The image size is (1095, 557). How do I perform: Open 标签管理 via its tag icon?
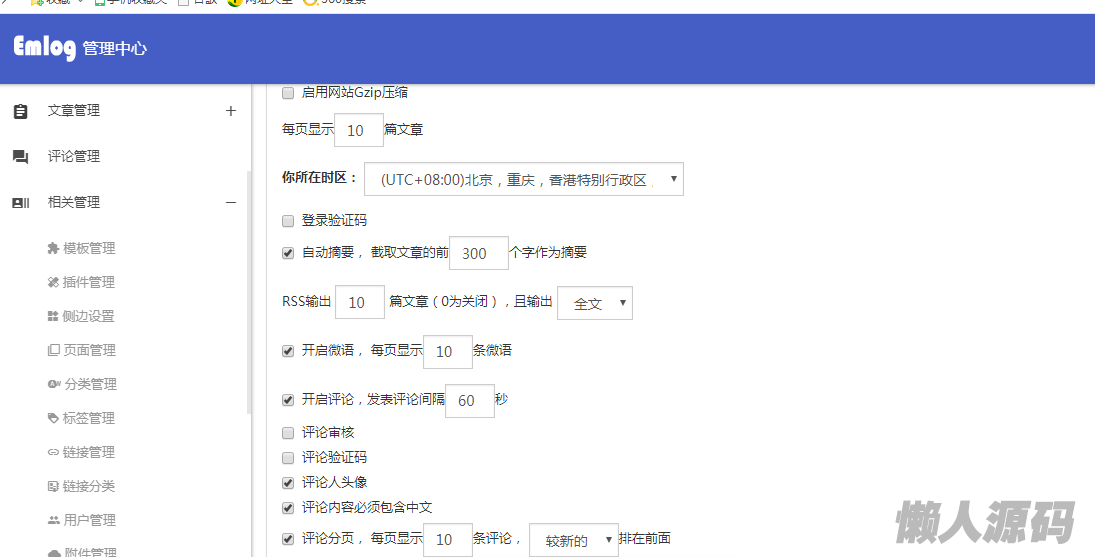pos(53,418)
